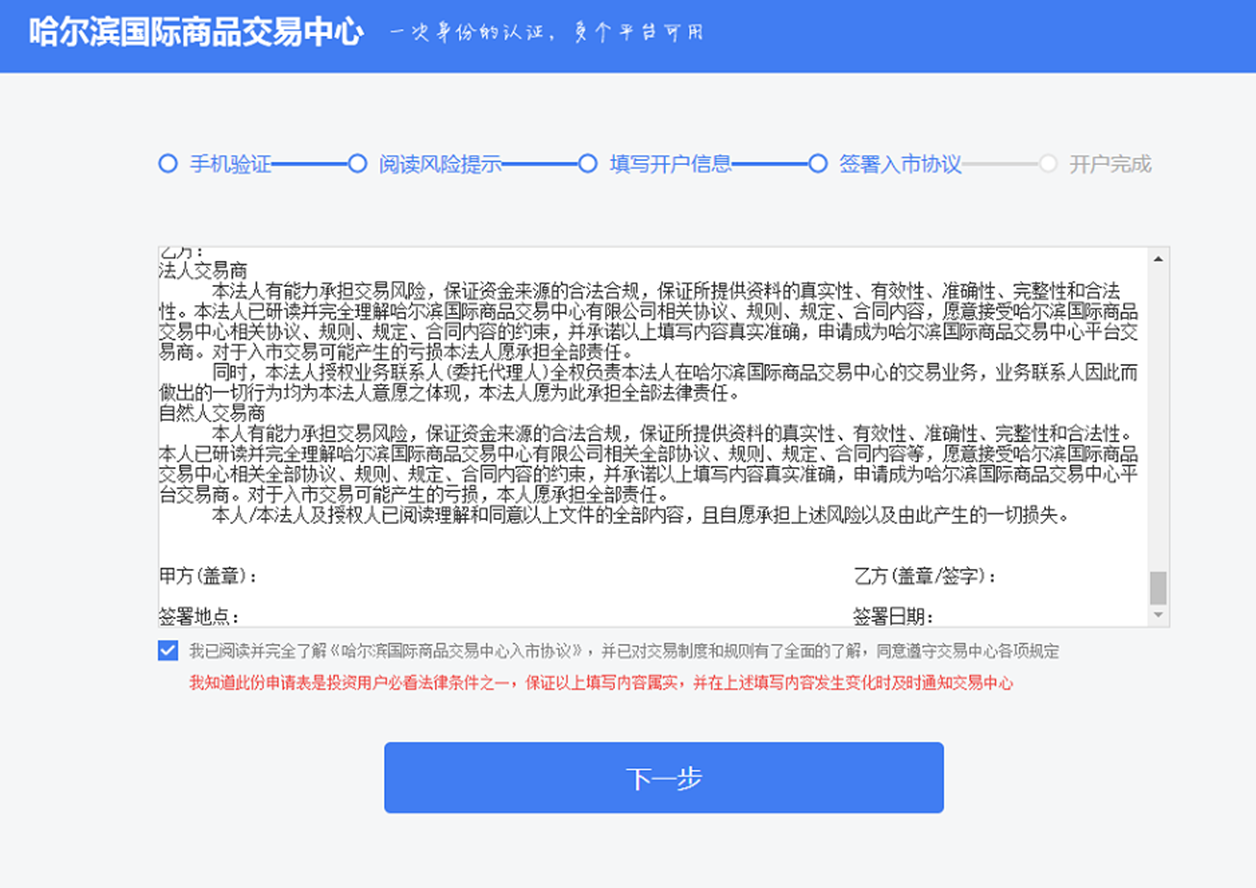Click the 自然人交易商 heading in agreement
Screen dimensions: 1256x888
tap(212, 413)
